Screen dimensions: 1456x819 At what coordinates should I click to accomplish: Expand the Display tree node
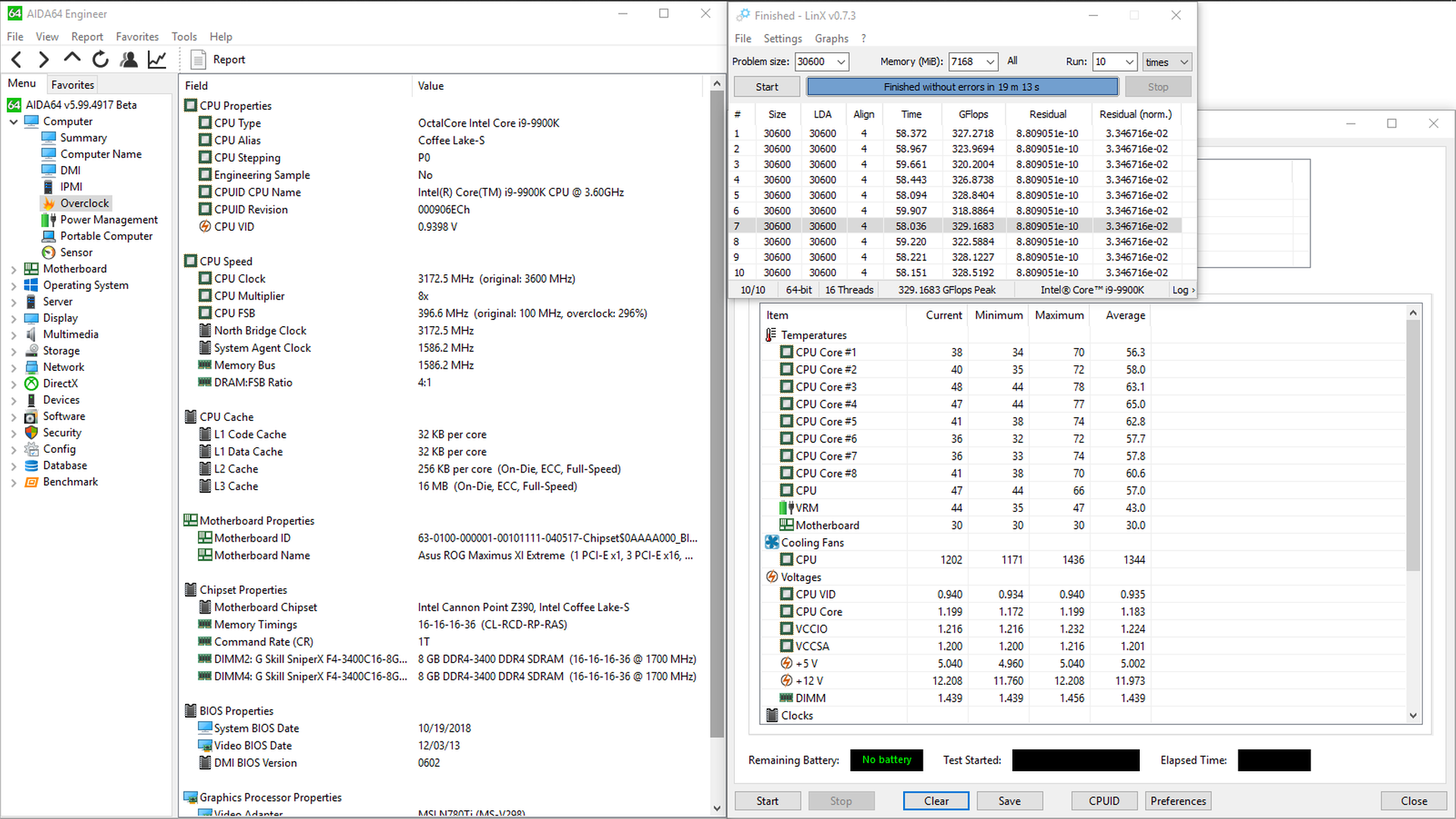[14, 318]
